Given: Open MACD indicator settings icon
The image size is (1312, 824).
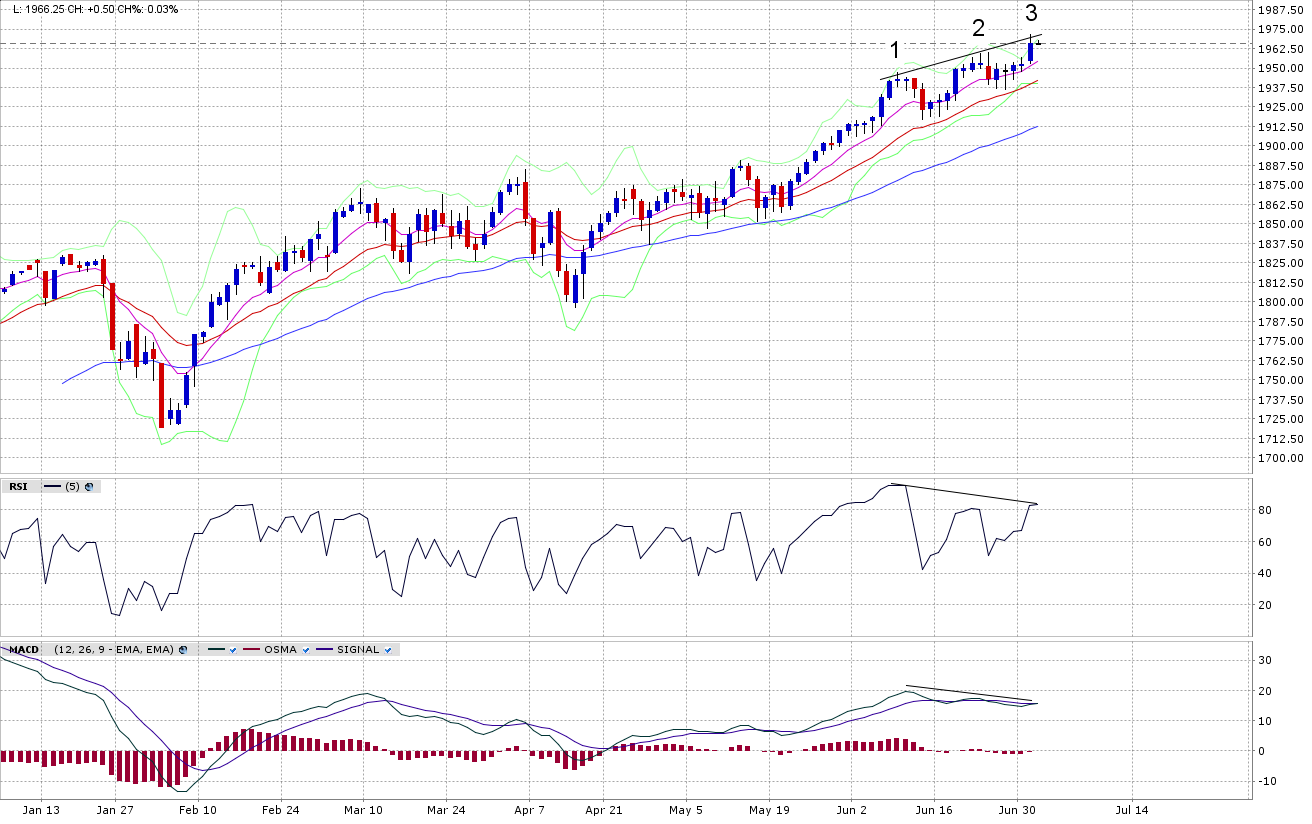Looking at the screenshot, I should 183,650.
